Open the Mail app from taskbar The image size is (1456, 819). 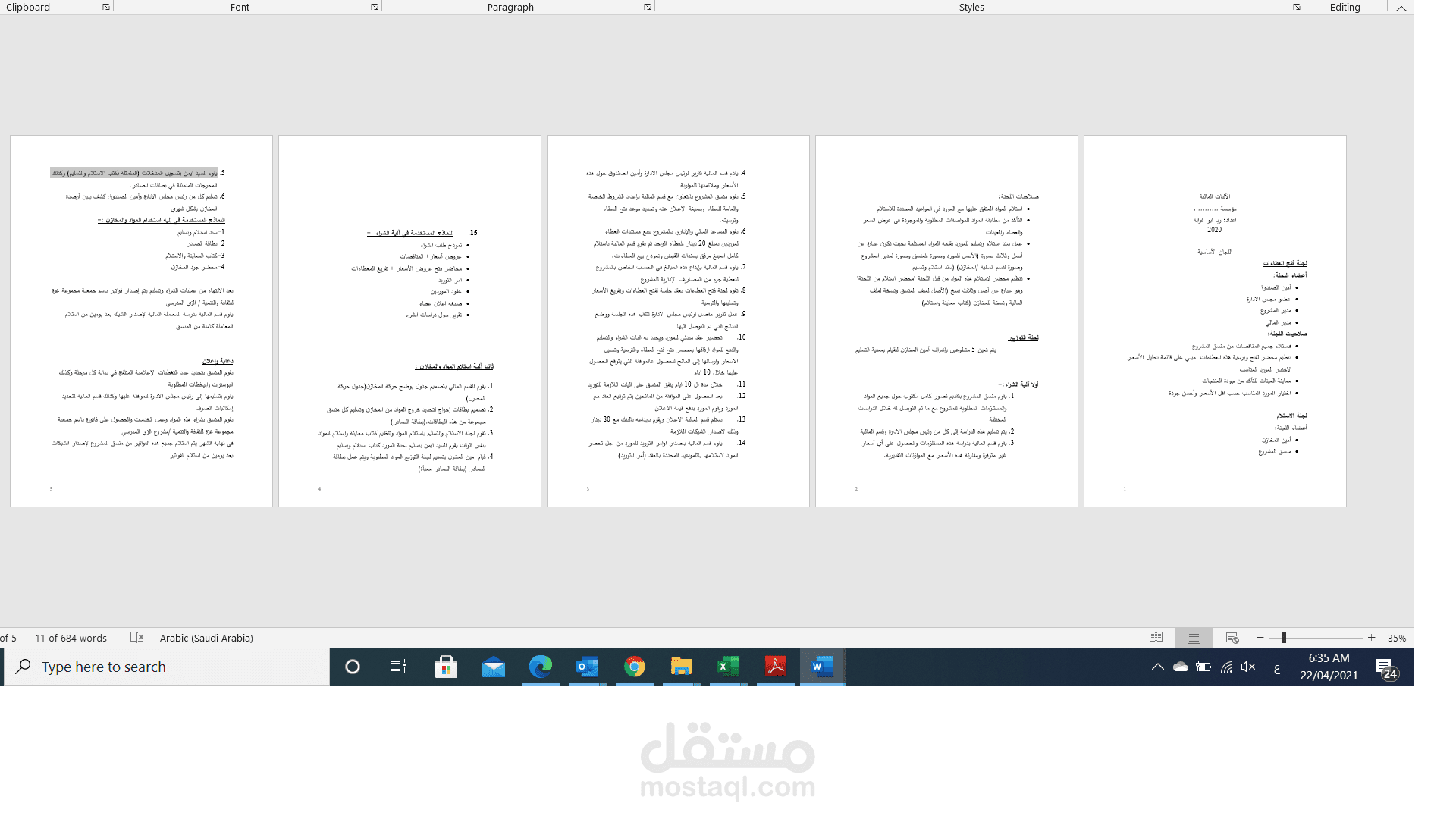coord(493,667)
